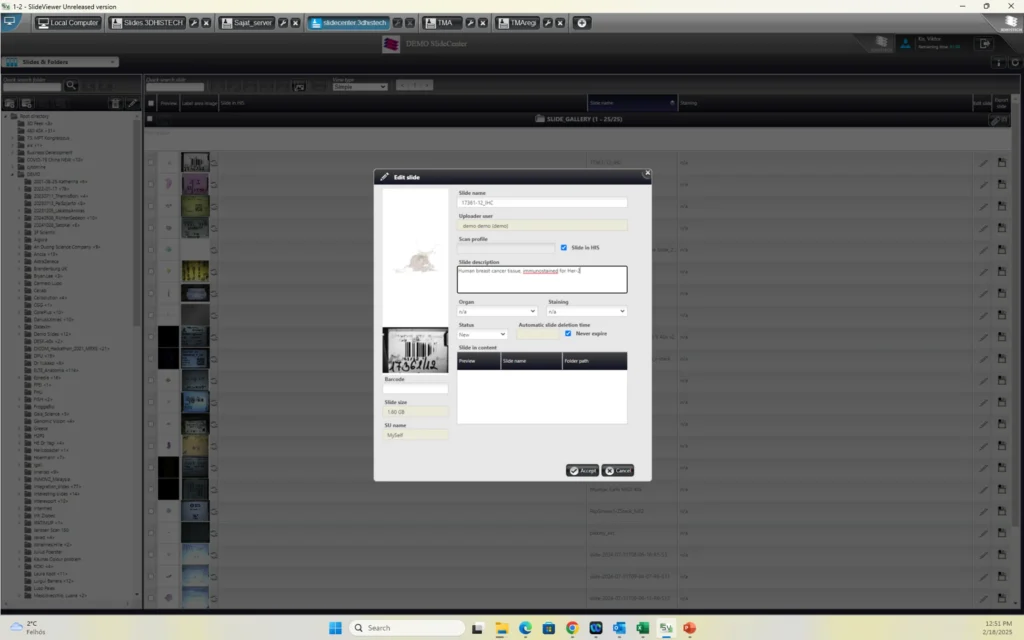Viewport: 1024px width, 640px height.
Task: Open the Organ dropdown
Action: pyautogui.click(x=497, y=312)
